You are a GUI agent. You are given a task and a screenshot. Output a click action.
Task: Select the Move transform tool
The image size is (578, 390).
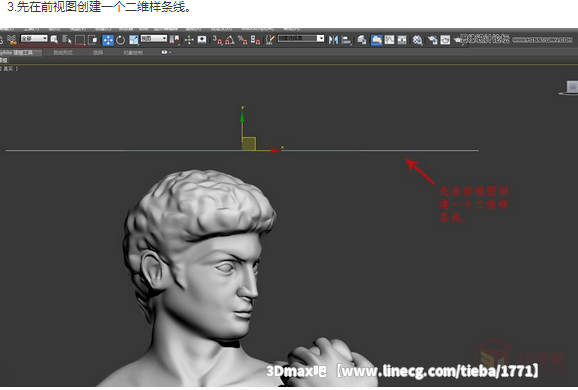click(108, 40)
